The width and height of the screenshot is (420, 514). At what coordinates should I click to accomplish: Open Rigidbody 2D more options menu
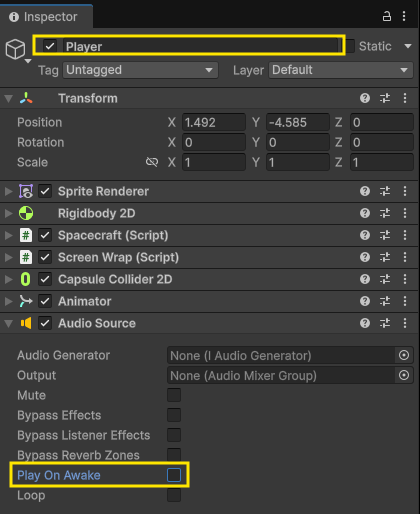pyautogui.click(x=405, y=213)
